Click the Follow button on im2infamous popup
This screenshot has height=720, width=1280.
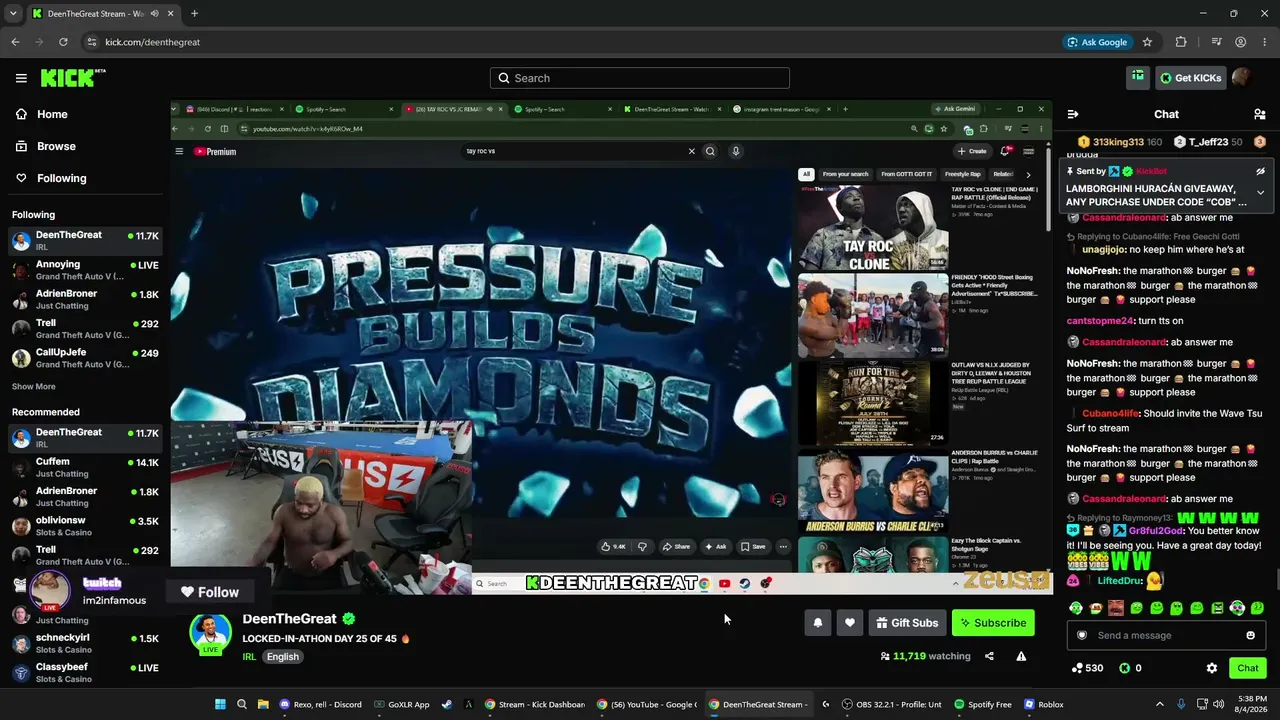210,592
